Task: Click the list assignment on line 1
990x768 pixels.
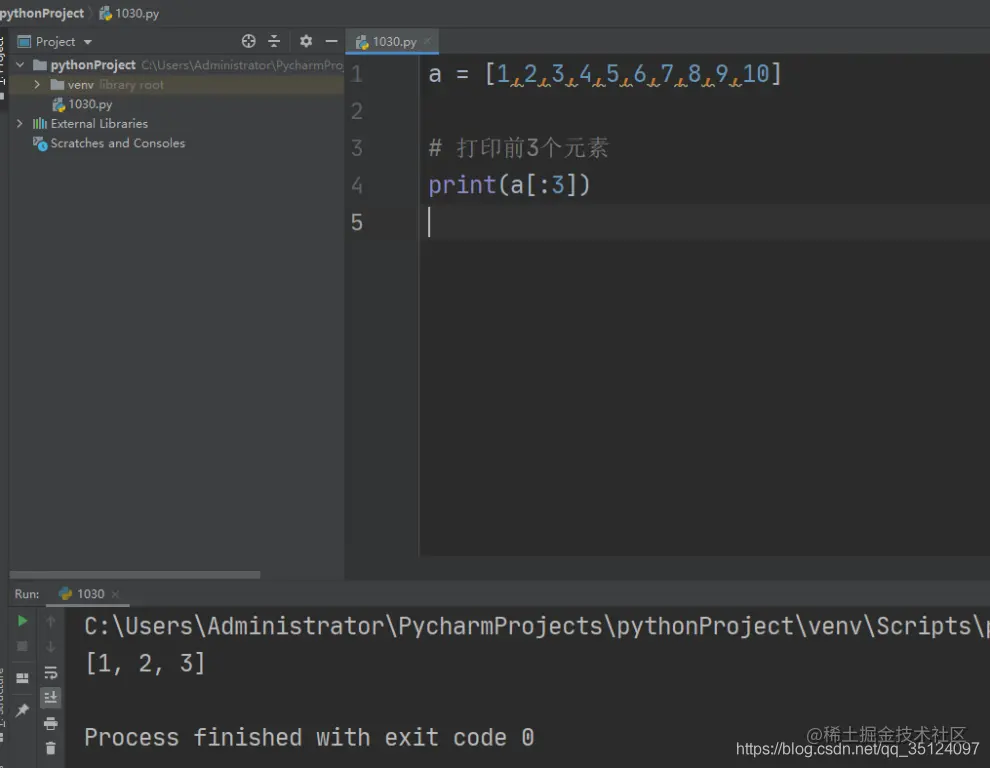Action: [605, 74]
